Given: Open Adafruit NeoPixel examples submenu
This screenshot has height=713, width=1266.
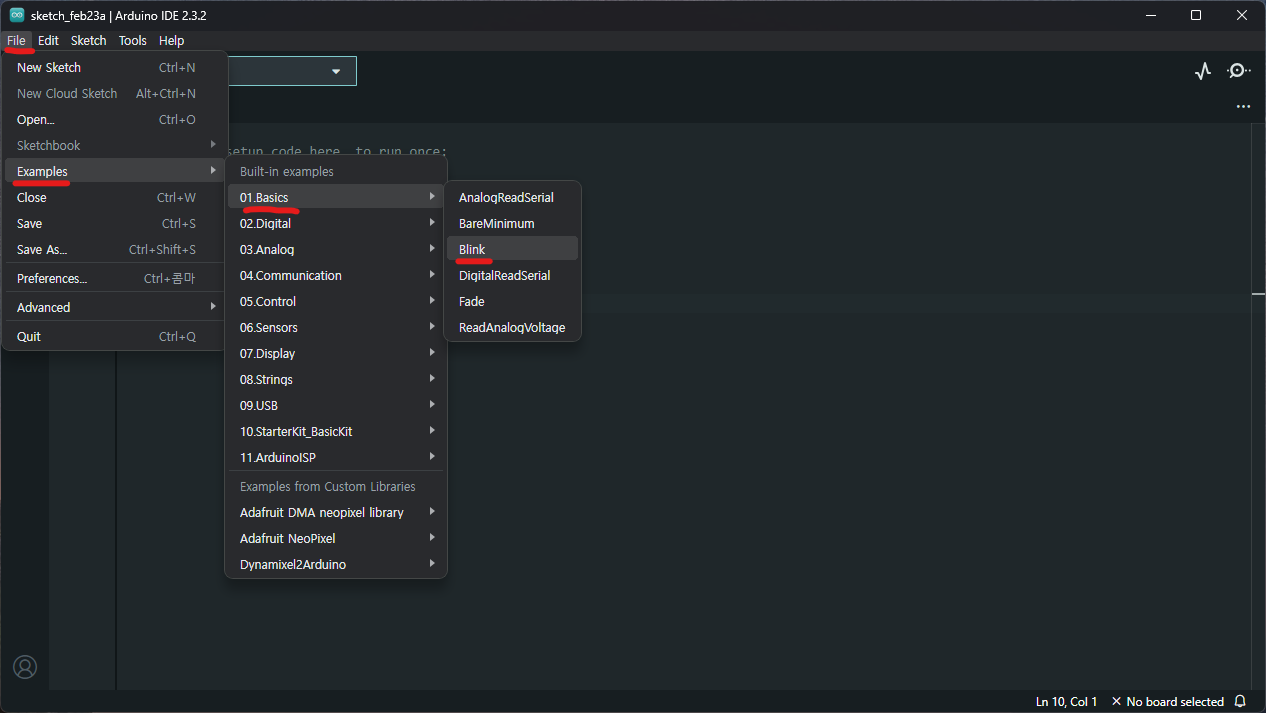Looking at the screenshot, I should pyautogui.click(x=336, y=539).
